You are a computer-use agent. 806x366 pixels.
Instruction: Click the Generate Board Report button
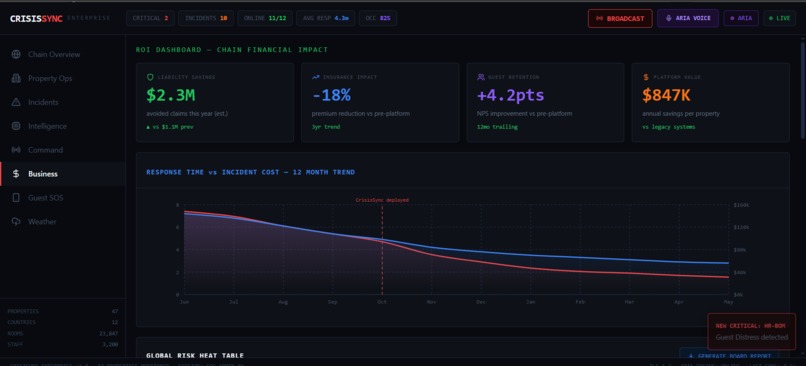tap(729, 356)
